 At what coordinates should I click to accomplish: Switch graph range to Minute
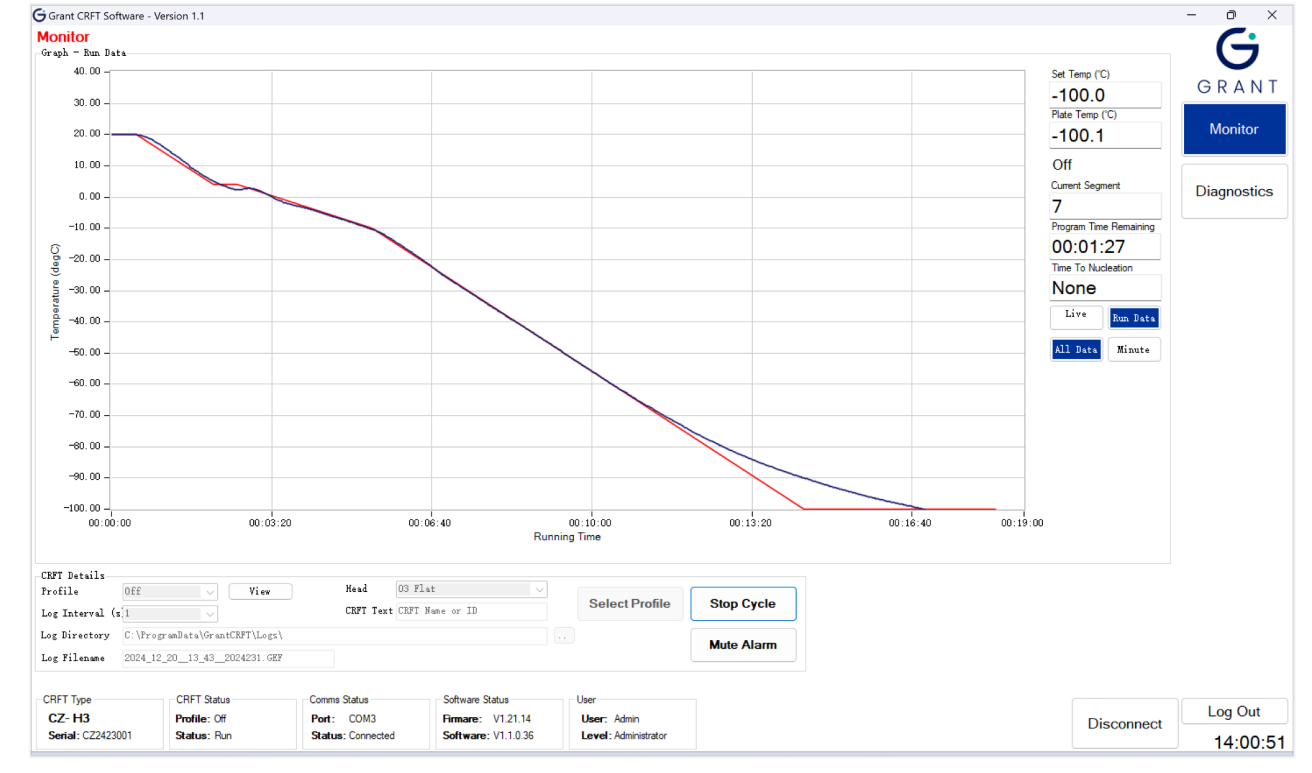pyautogui.click(x=1133, y=349)
